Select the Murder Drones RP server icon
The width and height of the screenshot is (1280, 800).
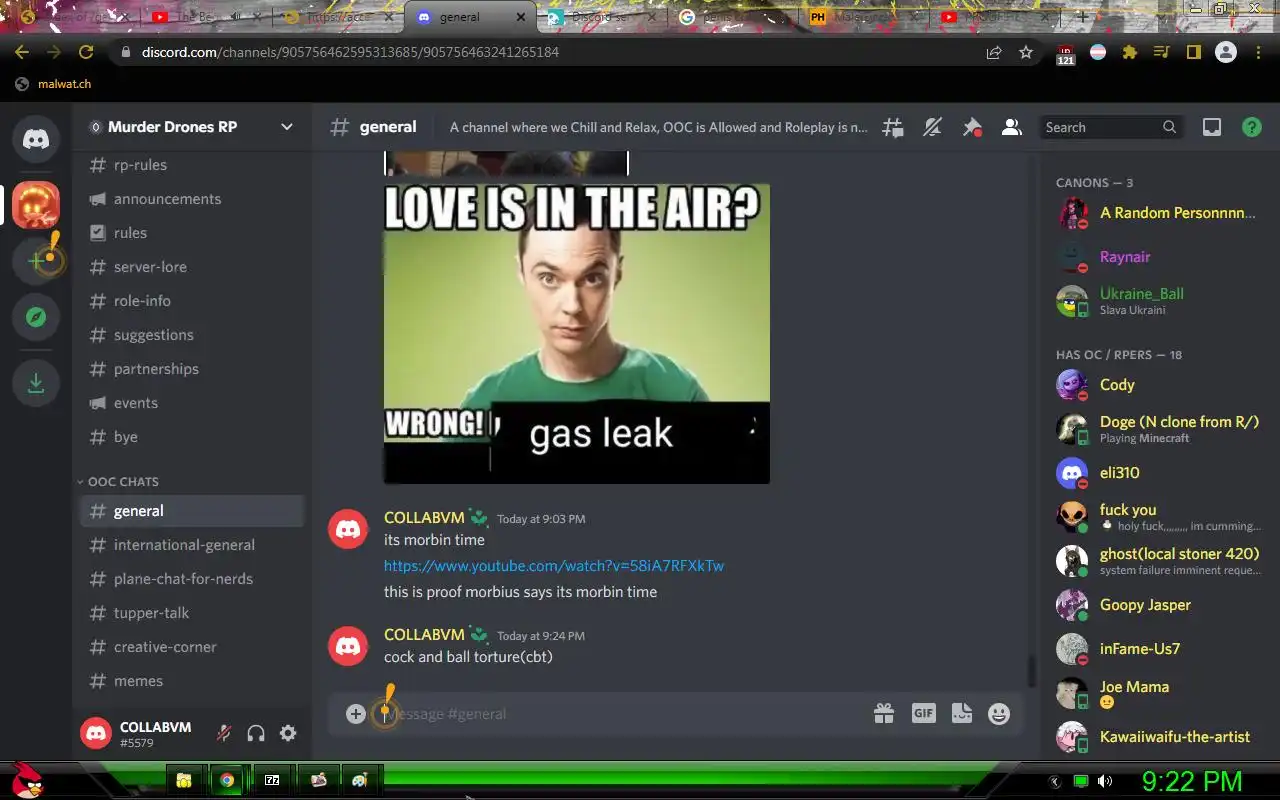36,205
